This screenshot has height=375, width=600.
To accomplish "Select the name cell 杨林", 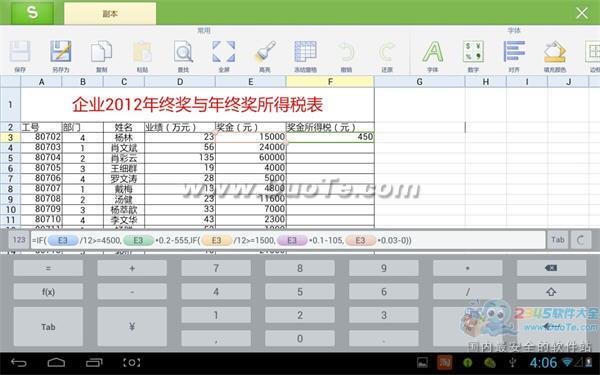I will pyautogui.click(x=124, y=137).
